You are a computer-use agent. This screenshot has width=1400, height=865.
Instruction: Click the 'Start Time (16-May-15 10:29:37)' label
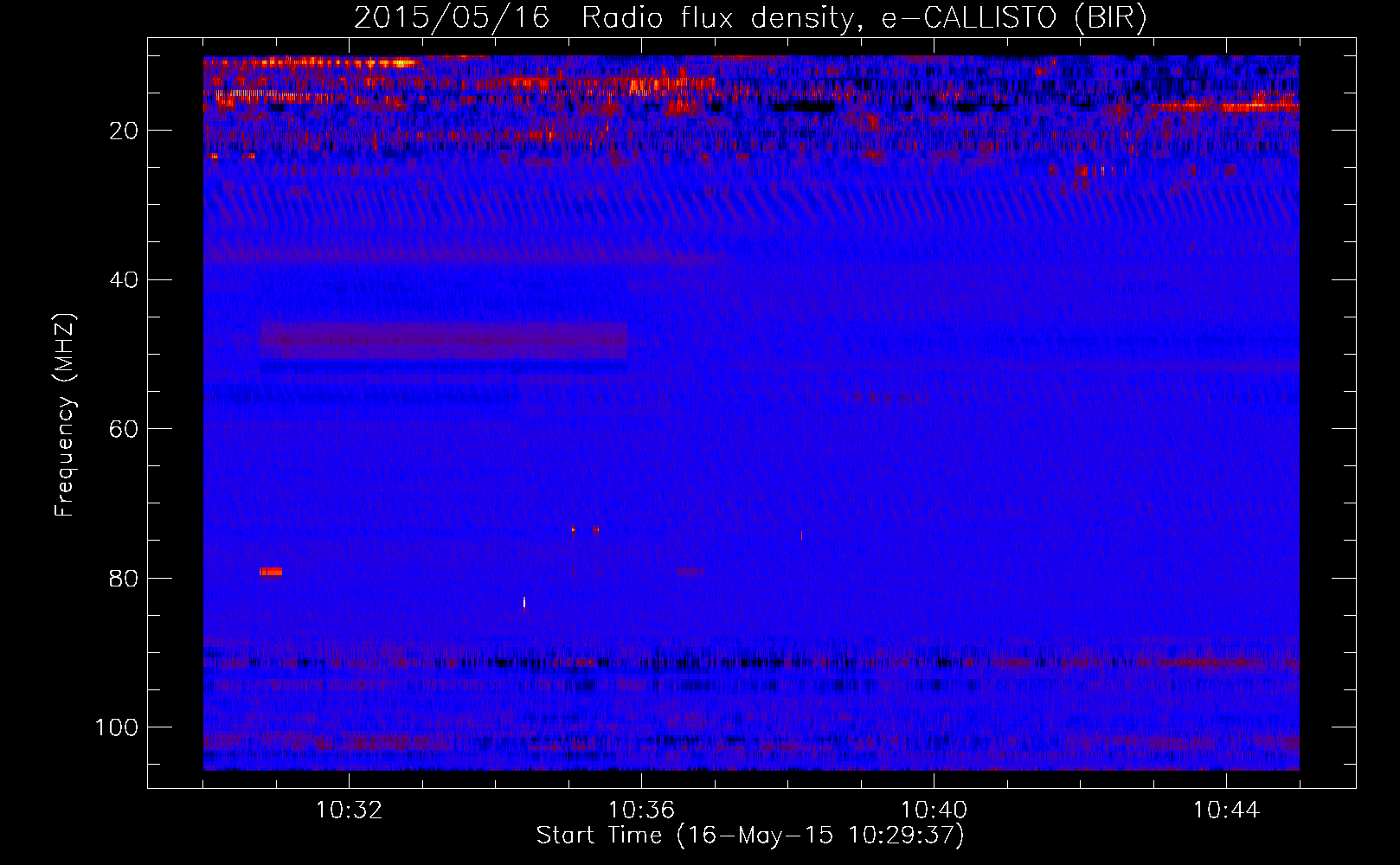(x=749, y=836)
